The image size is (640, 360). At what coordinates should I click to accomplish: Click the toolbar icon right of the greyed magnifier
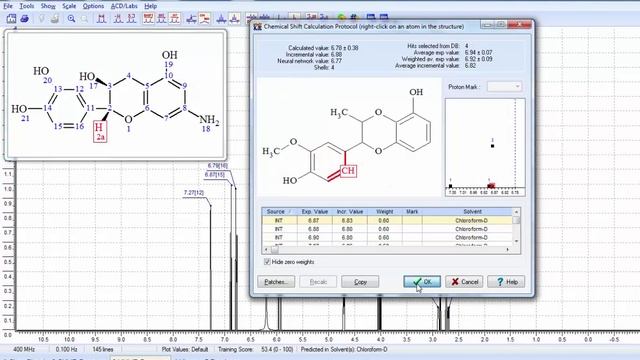click(x=101, y=18)
